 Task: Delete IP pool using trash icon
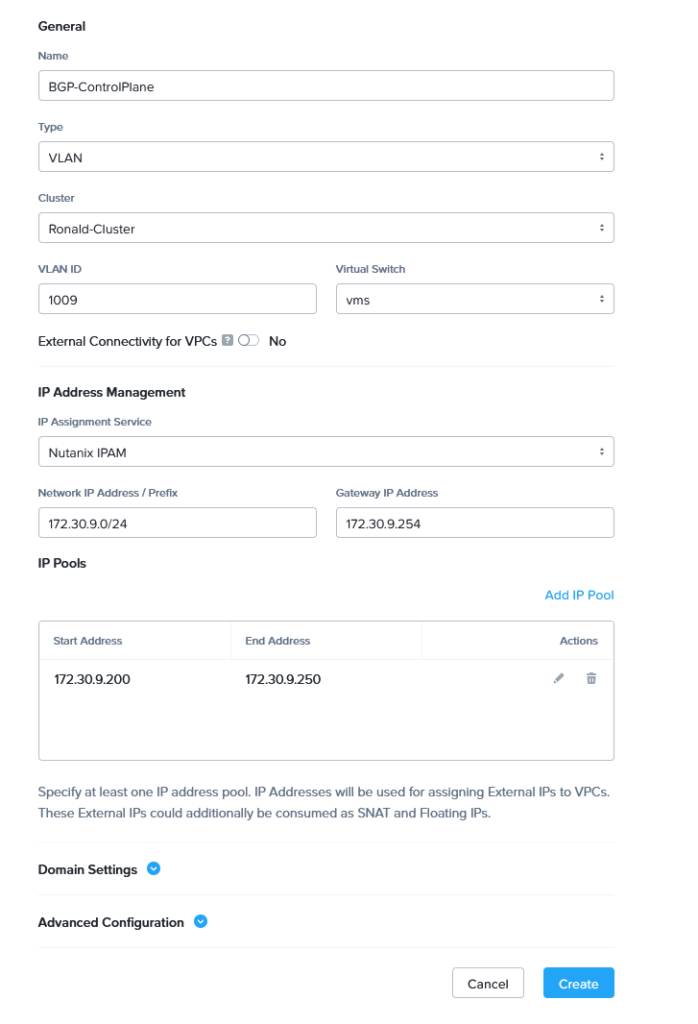tap(591, 679)
